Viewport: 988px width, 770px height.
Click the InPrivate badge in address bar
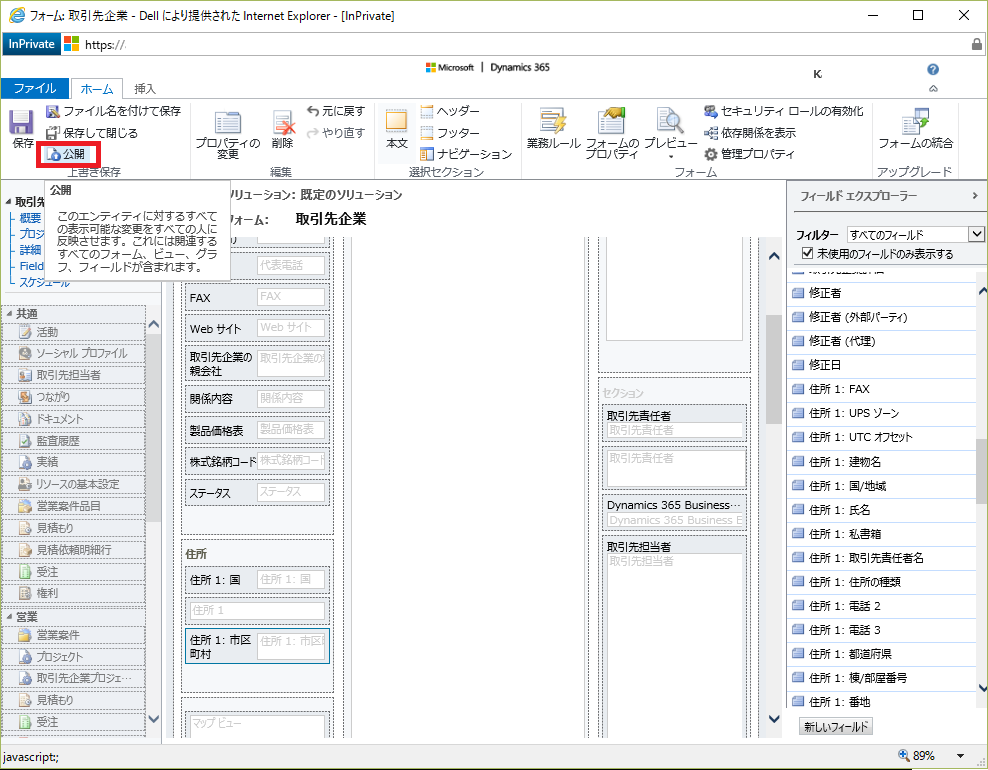[x=32, y=44]
